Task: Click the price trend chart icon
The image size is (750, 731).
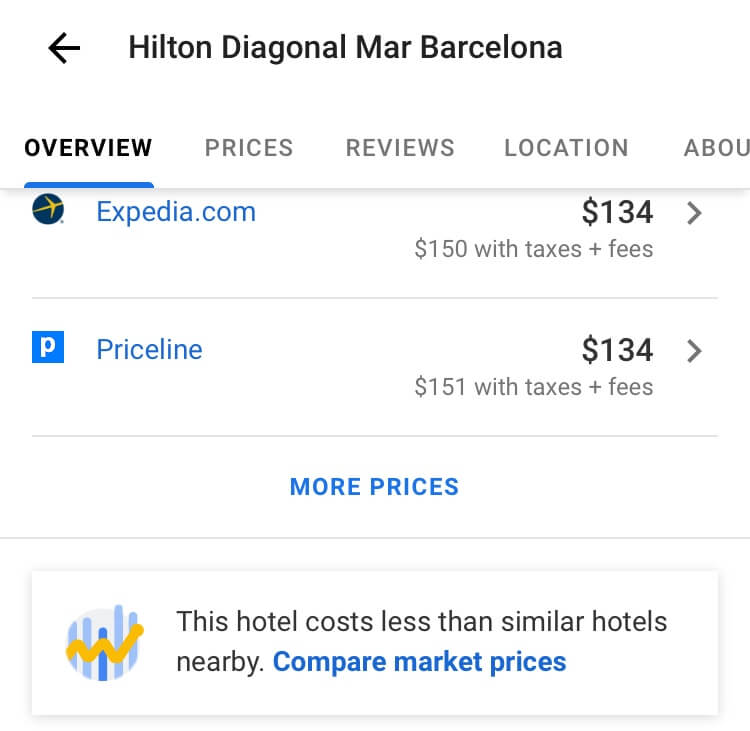Action: click(104, 643)
